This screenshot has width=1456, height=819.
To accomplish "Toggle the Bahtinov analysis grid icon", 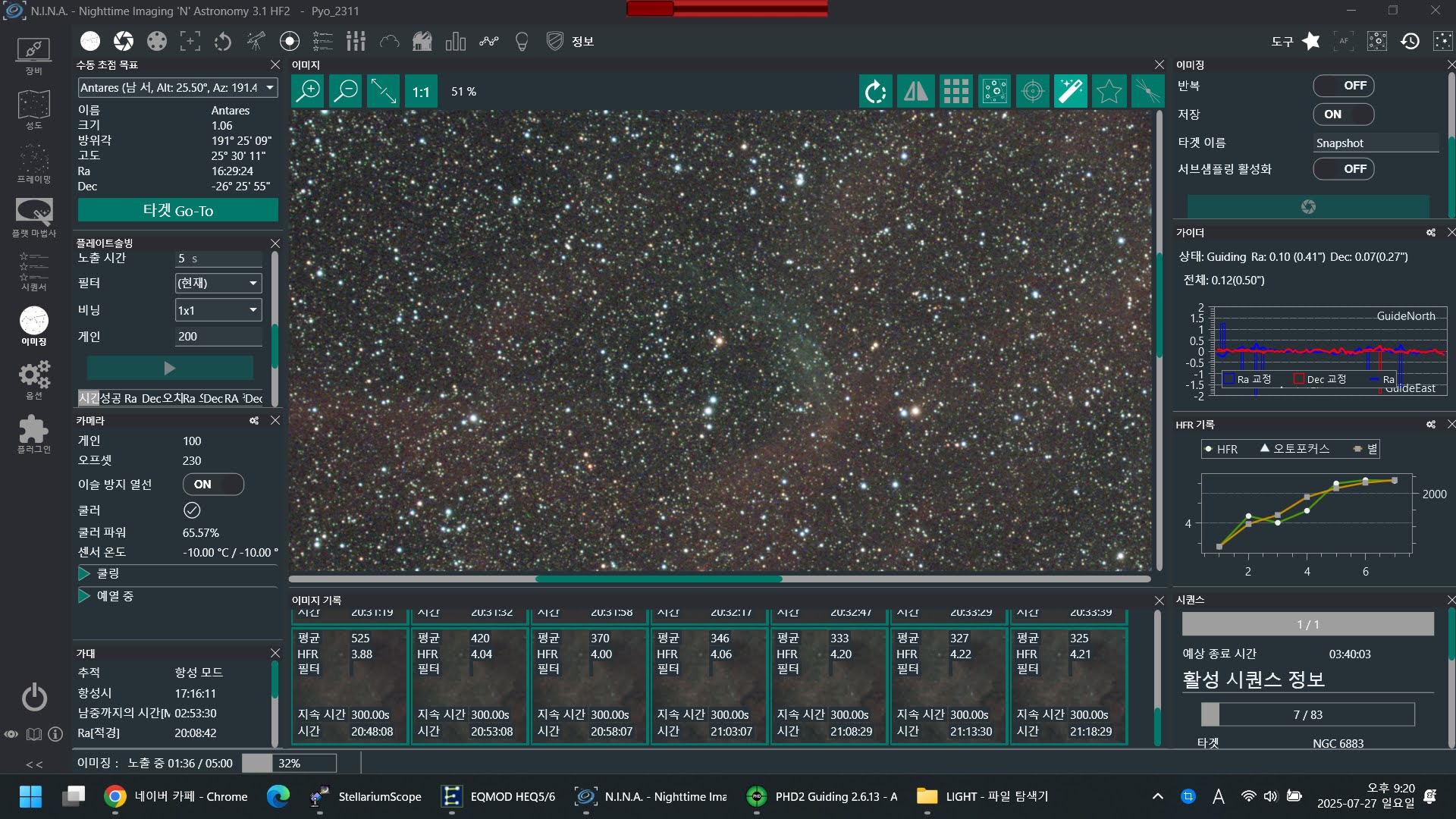I will (x=955, y=92).
